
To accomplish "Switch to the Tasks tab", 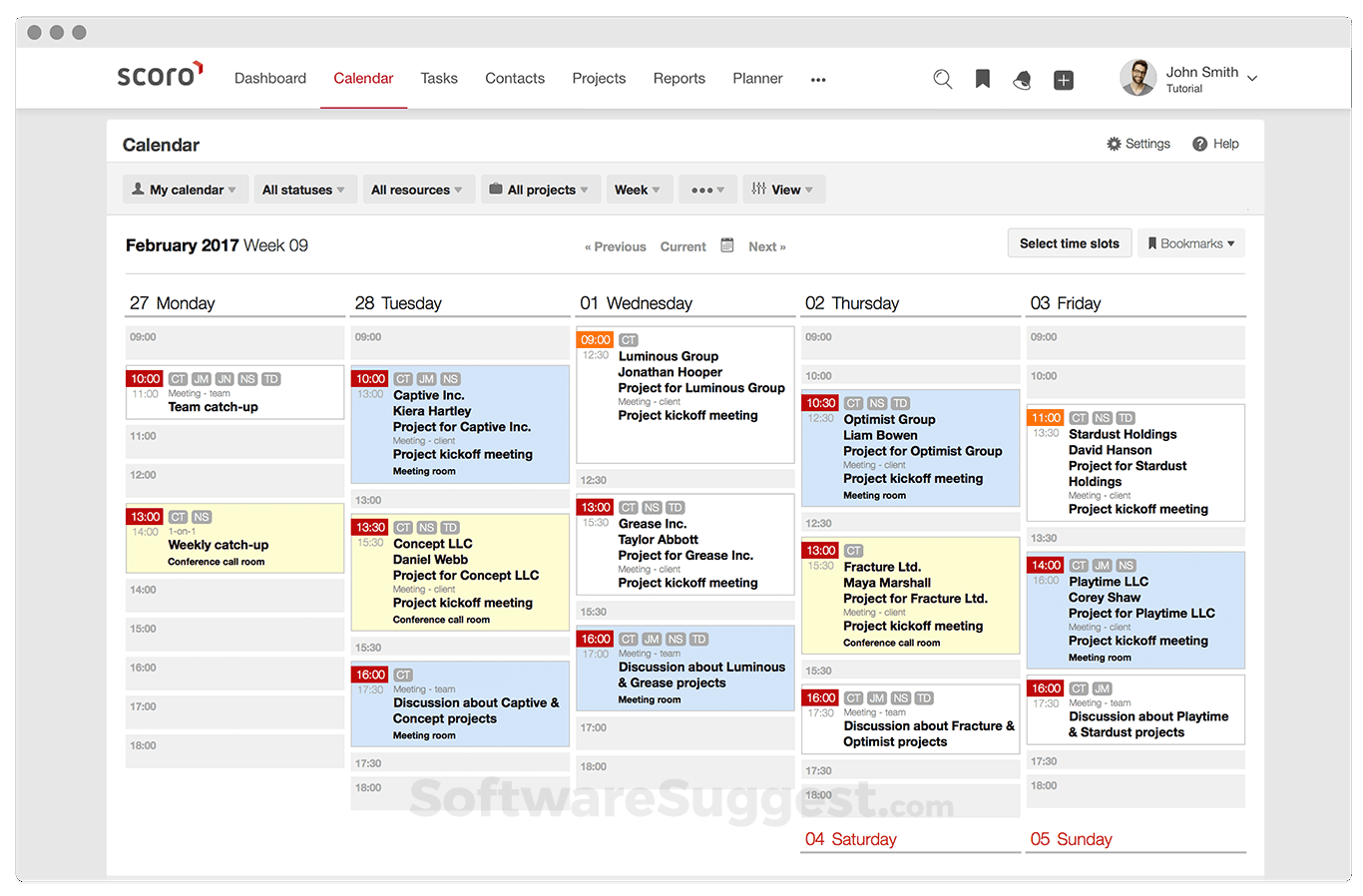I will click(x=439, y=78).
